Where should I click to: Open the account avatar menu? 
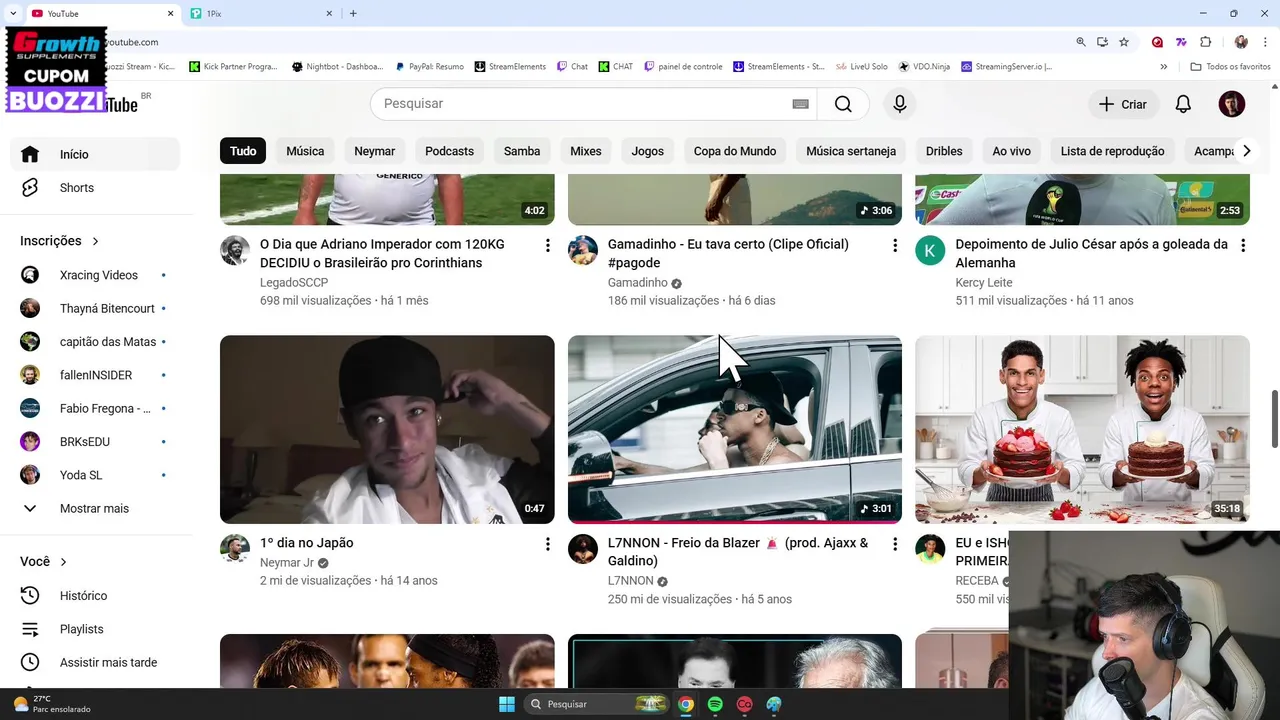(x=1232, y=104)
